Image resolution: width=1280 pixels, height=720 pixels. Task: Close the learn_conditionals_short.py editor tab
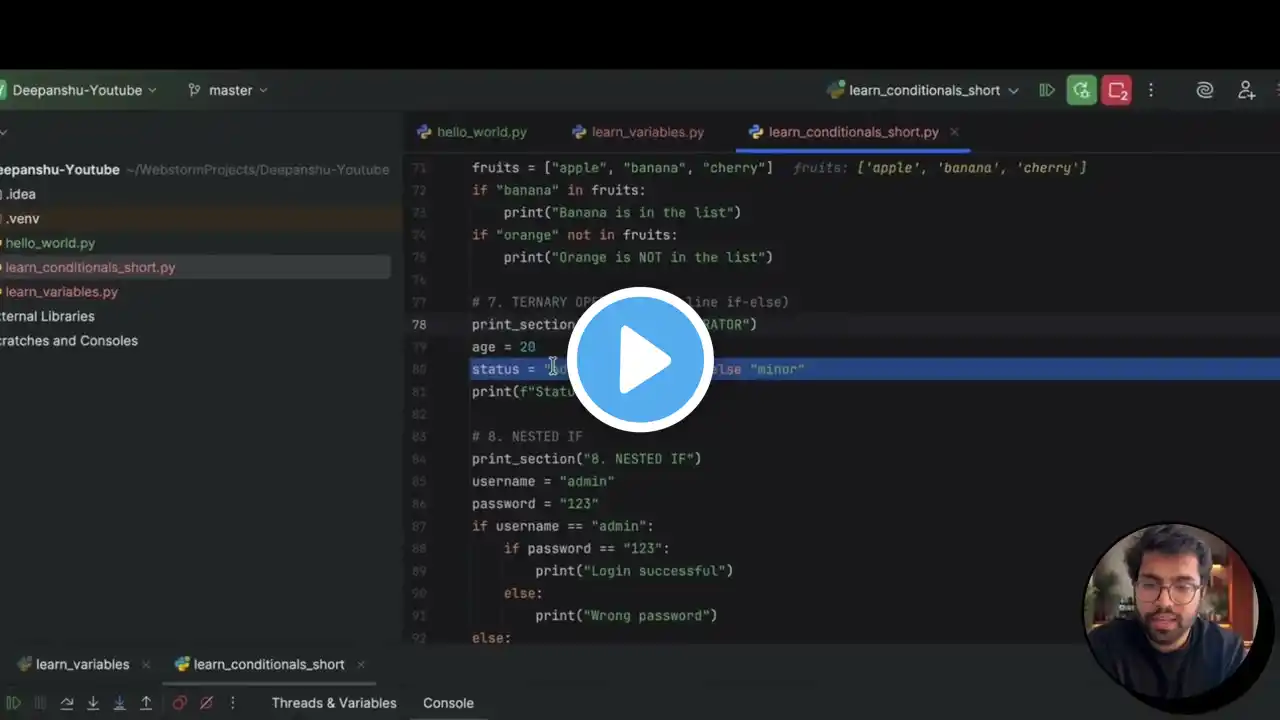[x=954, y=132]
